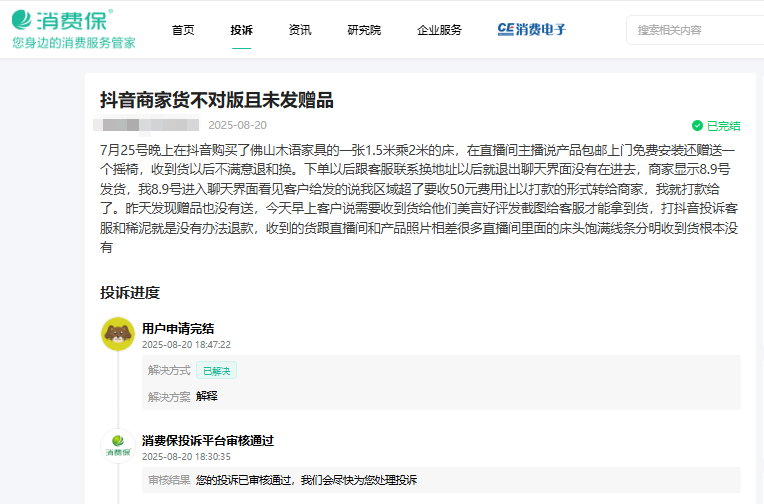This screenshot has height=504, width=764.
Task: Click the 解决方式 label
Action: [x=169, y=371]
